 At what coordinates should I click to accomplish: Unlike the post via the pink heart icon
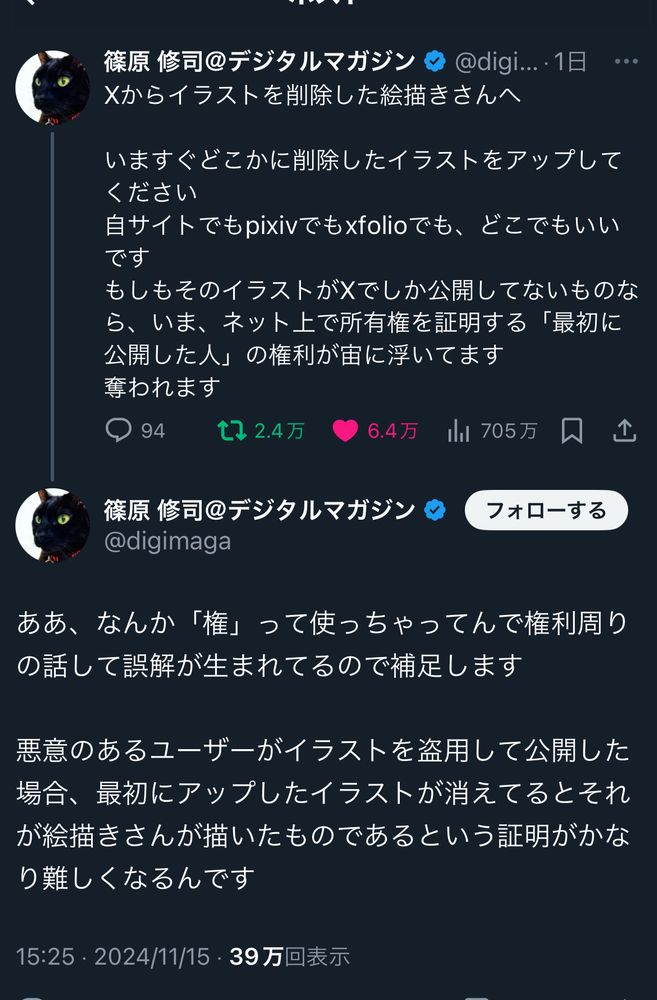[x=345, y=431]
